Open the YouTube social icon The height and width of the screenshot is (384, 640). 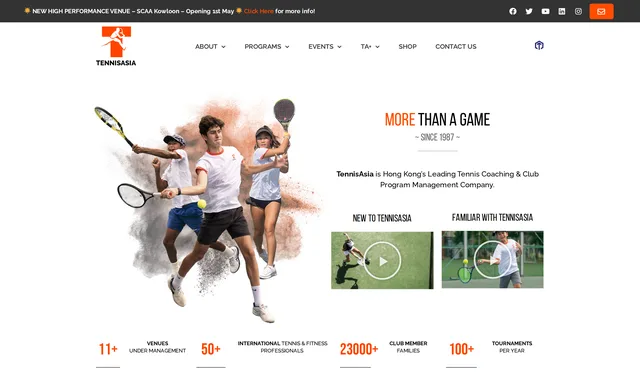tap(545, 11)
